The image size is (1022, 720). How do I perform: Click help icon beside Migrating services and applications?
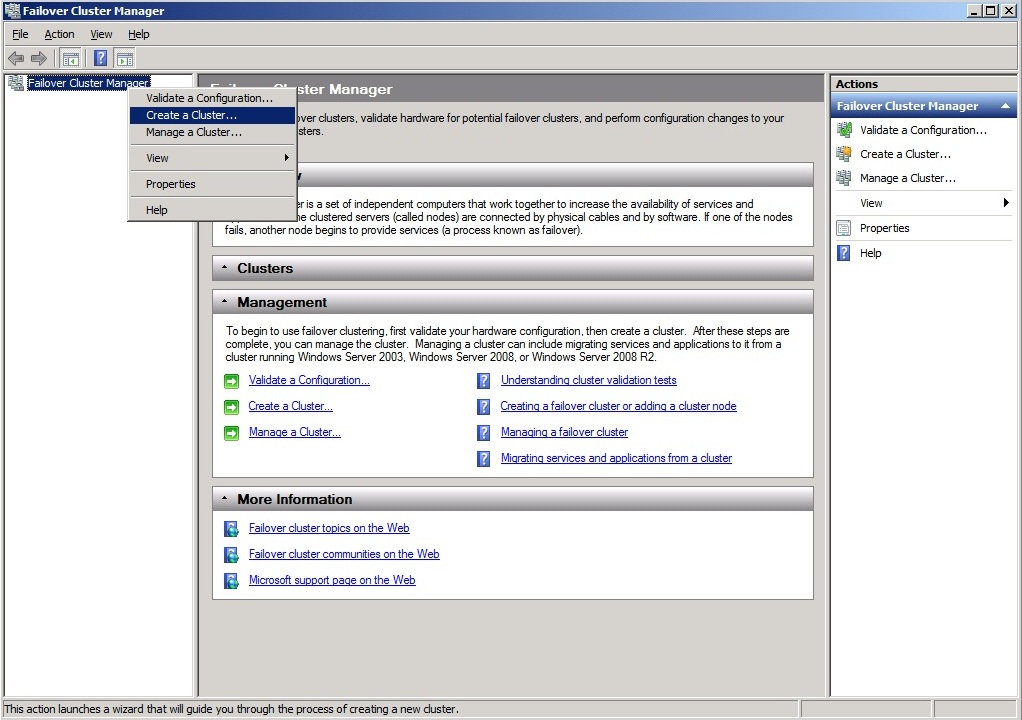pos(484,459)
